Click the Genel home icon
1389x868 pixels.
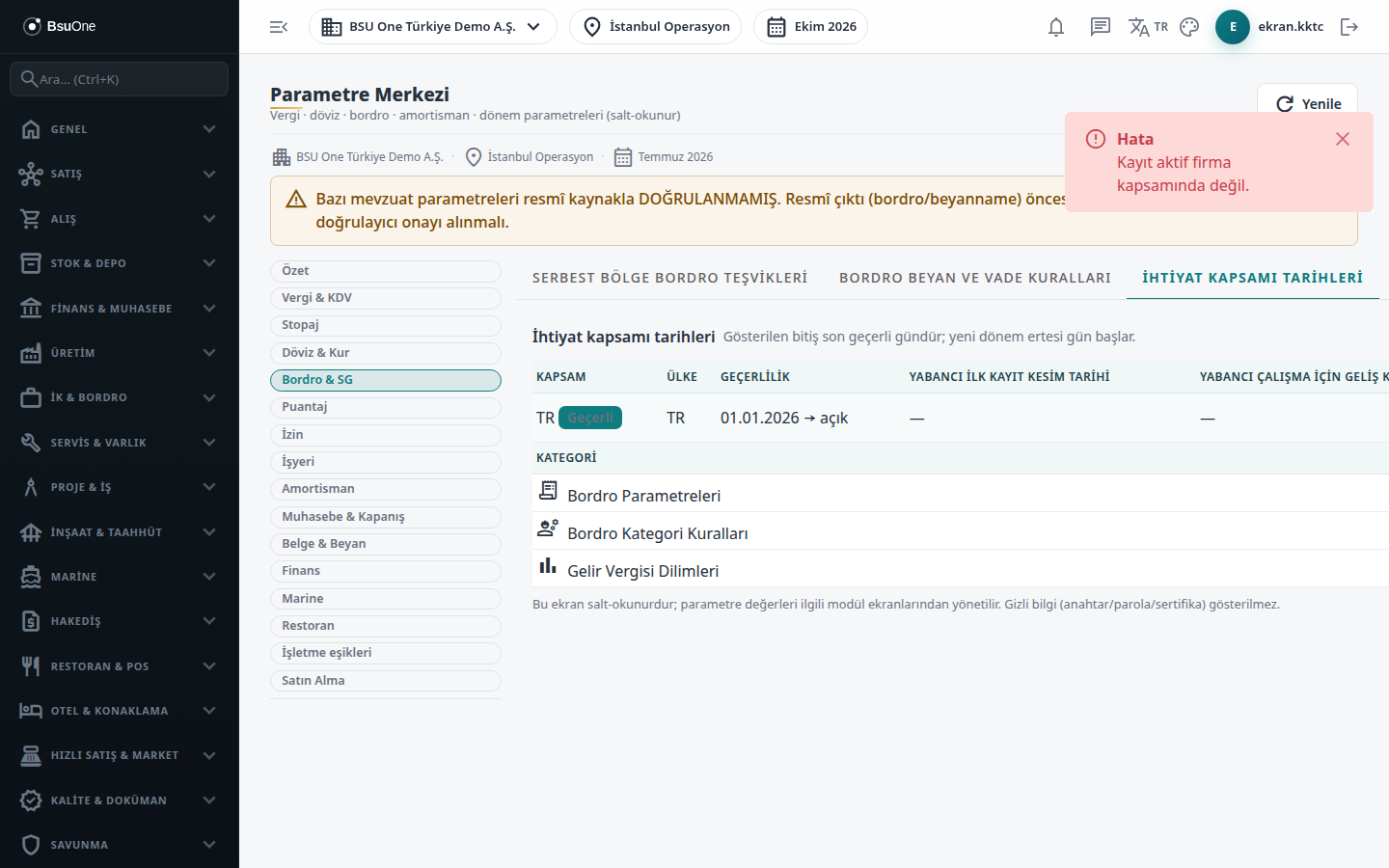pos(31,129)
